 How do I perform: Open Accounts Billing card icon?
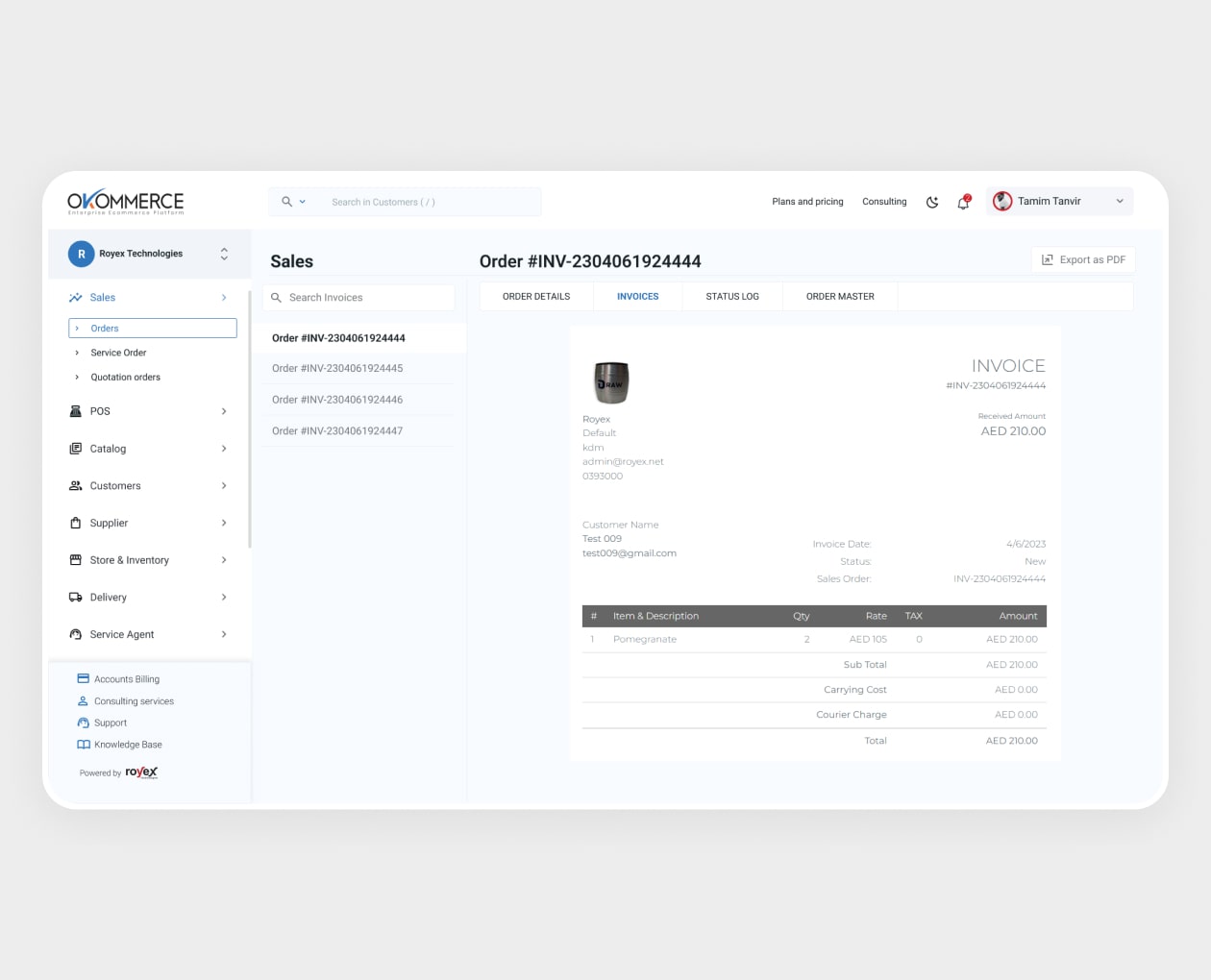83,678
